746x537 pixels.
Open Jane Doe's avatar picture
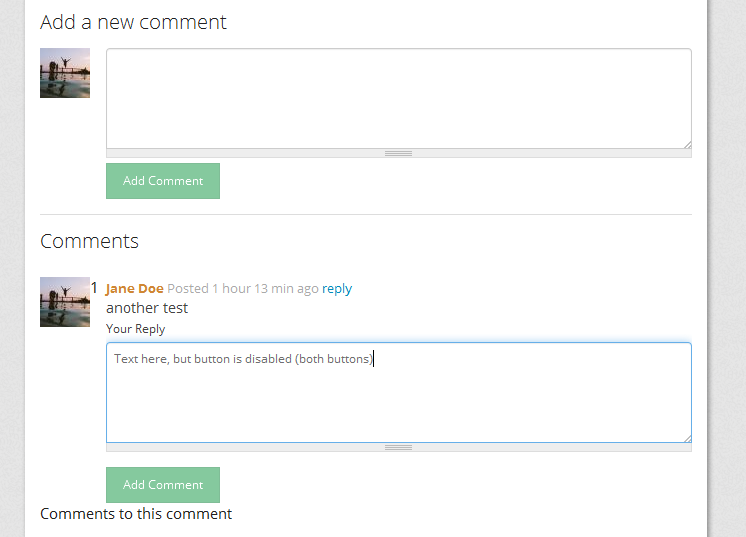click(65, 302)
